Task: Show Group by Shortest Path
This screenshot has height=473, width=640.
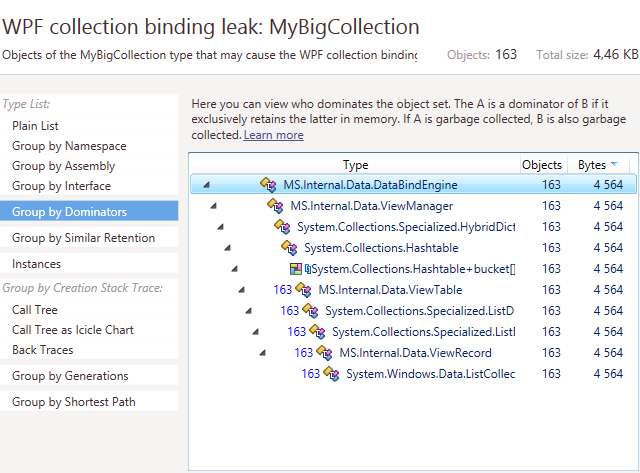Action: click(73, 402)
